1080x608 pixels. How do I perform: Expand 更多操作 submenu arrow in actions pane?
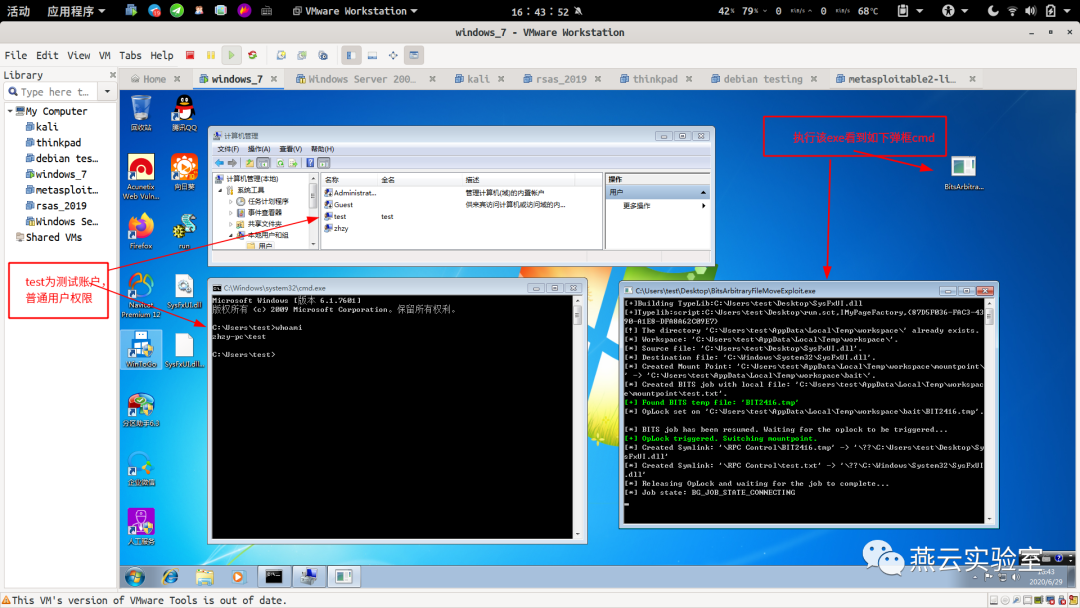tap(703, 206)
